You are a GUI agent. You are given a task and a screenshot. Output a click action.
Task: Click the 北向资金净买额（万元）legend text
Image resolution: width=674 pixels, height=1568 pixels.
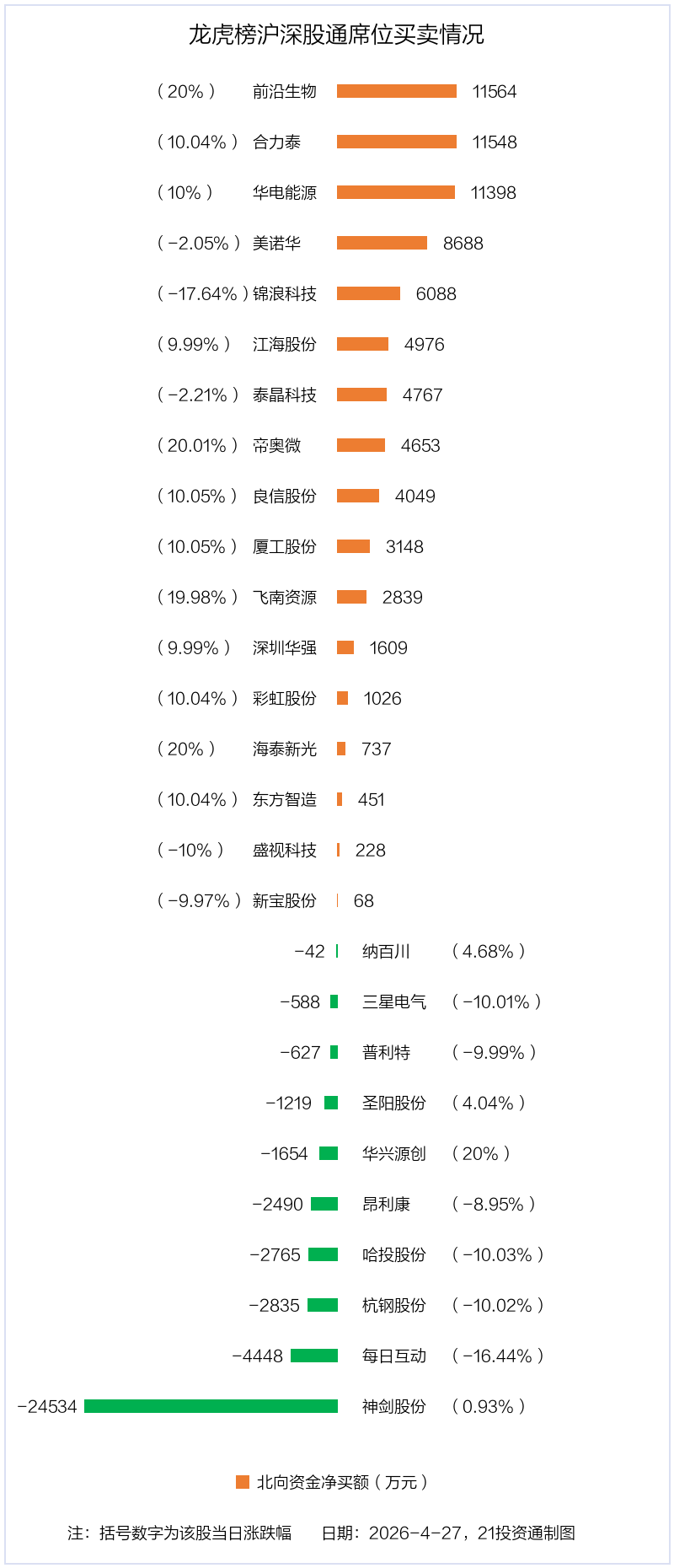342,1482
